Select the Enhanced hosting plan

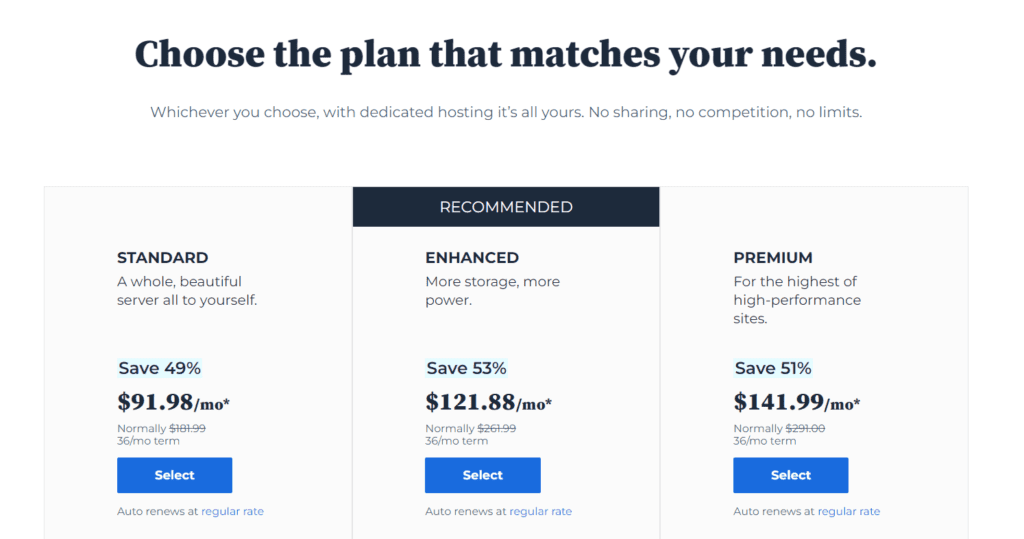point(482,475)
